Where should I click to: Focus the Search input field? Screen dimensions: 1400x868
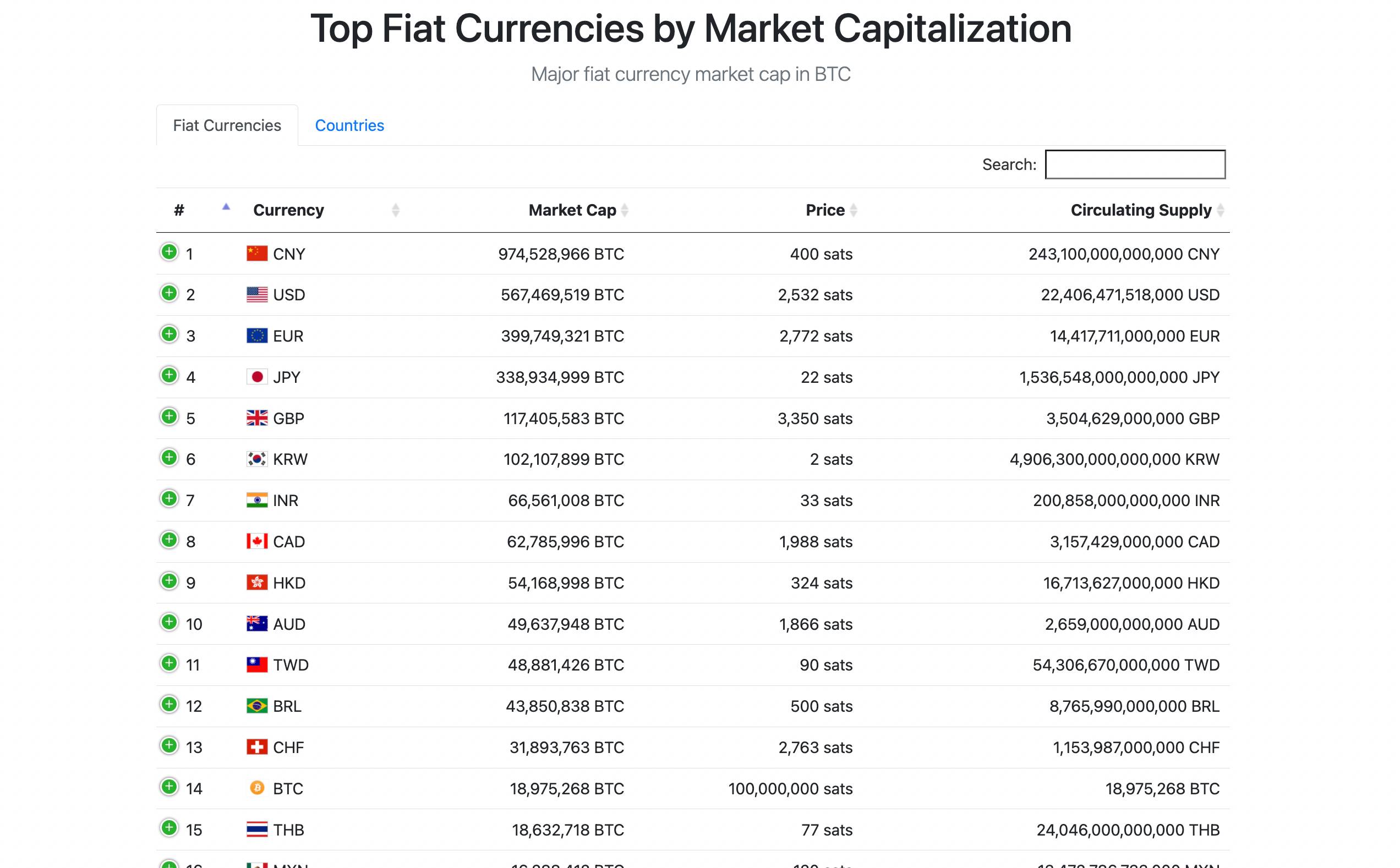coord(1134,165)
